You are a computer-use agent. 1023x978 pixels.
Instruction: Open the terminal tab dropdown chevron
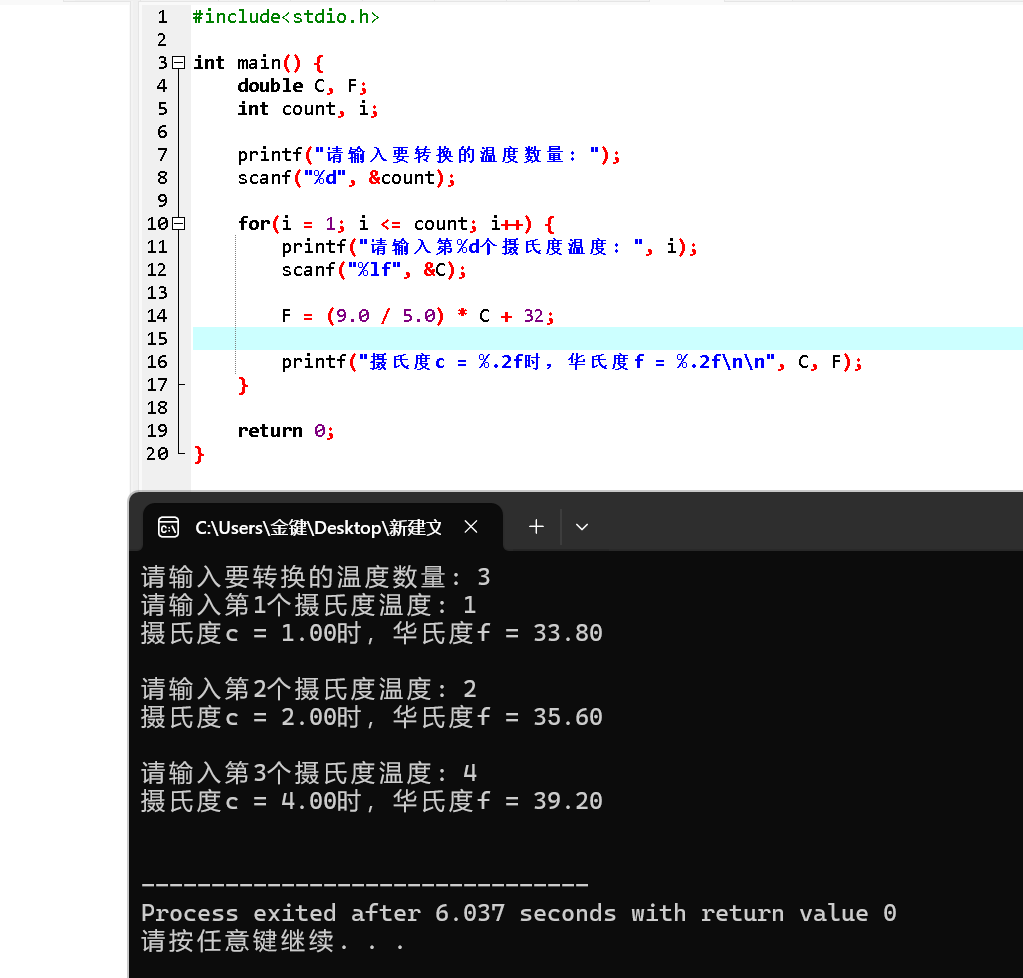coord(582,527)
